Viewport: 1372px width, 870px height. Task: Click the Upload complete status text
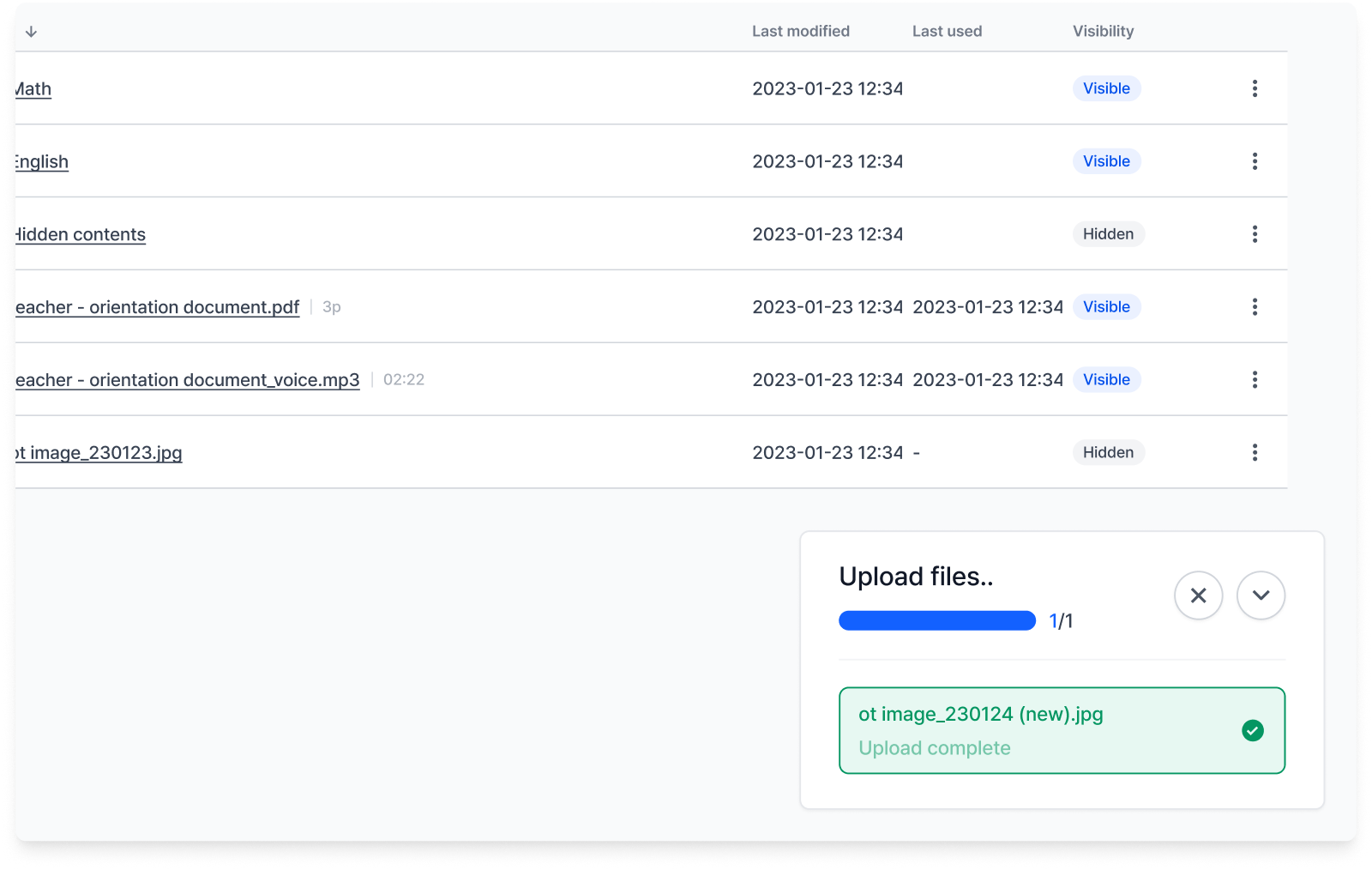tap(935, 748)
